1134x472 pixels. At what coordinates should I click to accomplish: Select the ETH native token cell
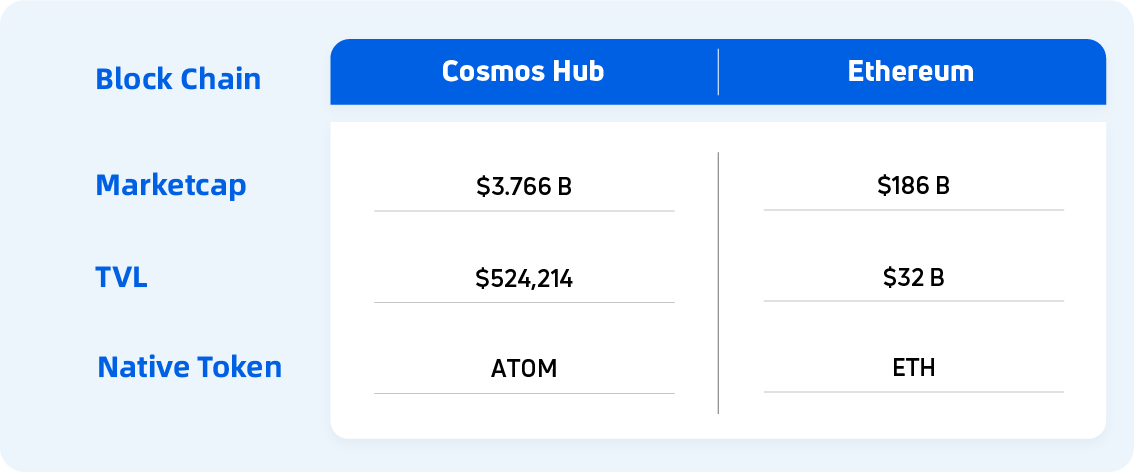tap(913, 368)
